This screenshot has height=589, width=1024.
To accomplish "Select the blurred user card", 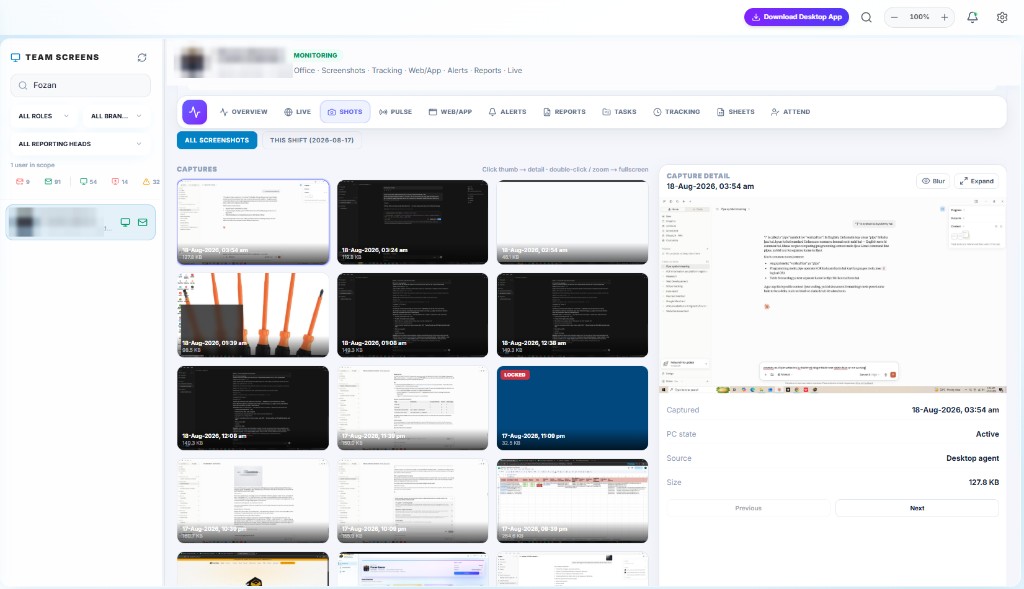I will click(x=81, y=222).
